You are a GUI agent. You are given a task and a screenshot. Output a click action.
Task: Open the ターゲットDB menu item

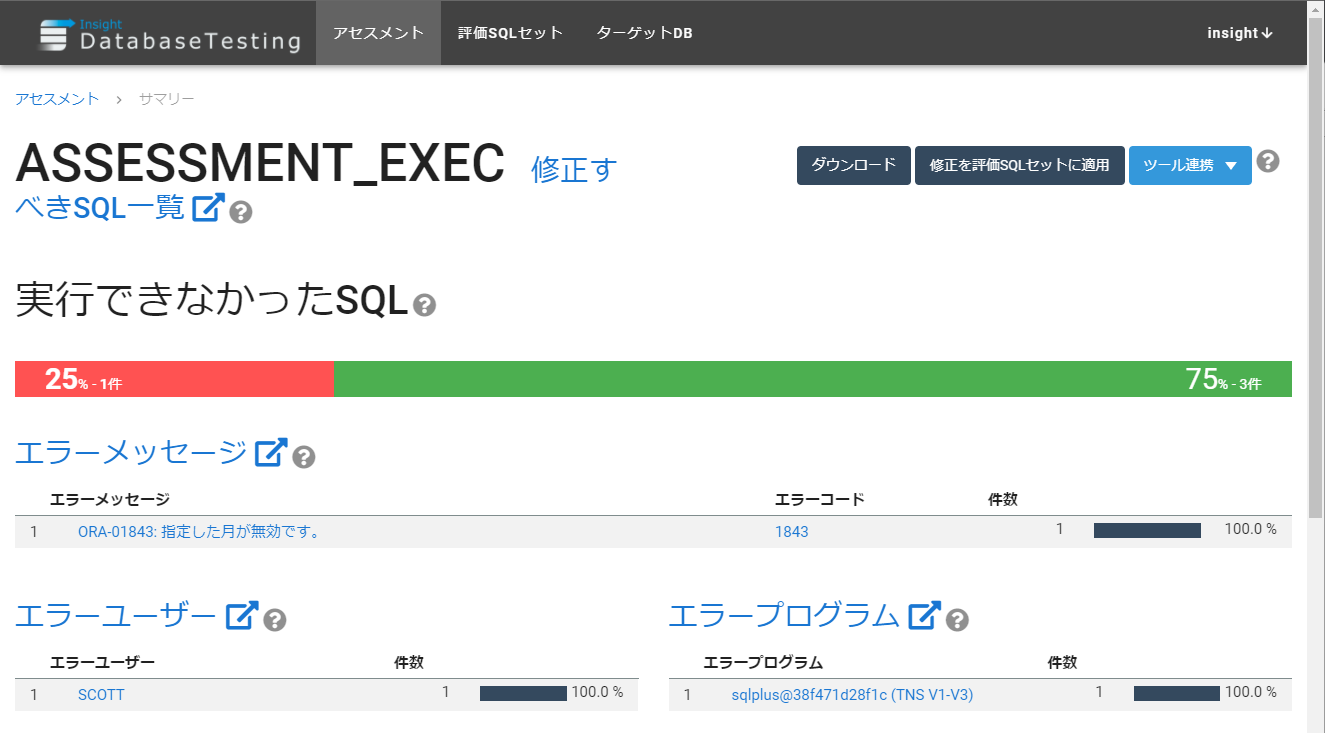coord(644,33)
